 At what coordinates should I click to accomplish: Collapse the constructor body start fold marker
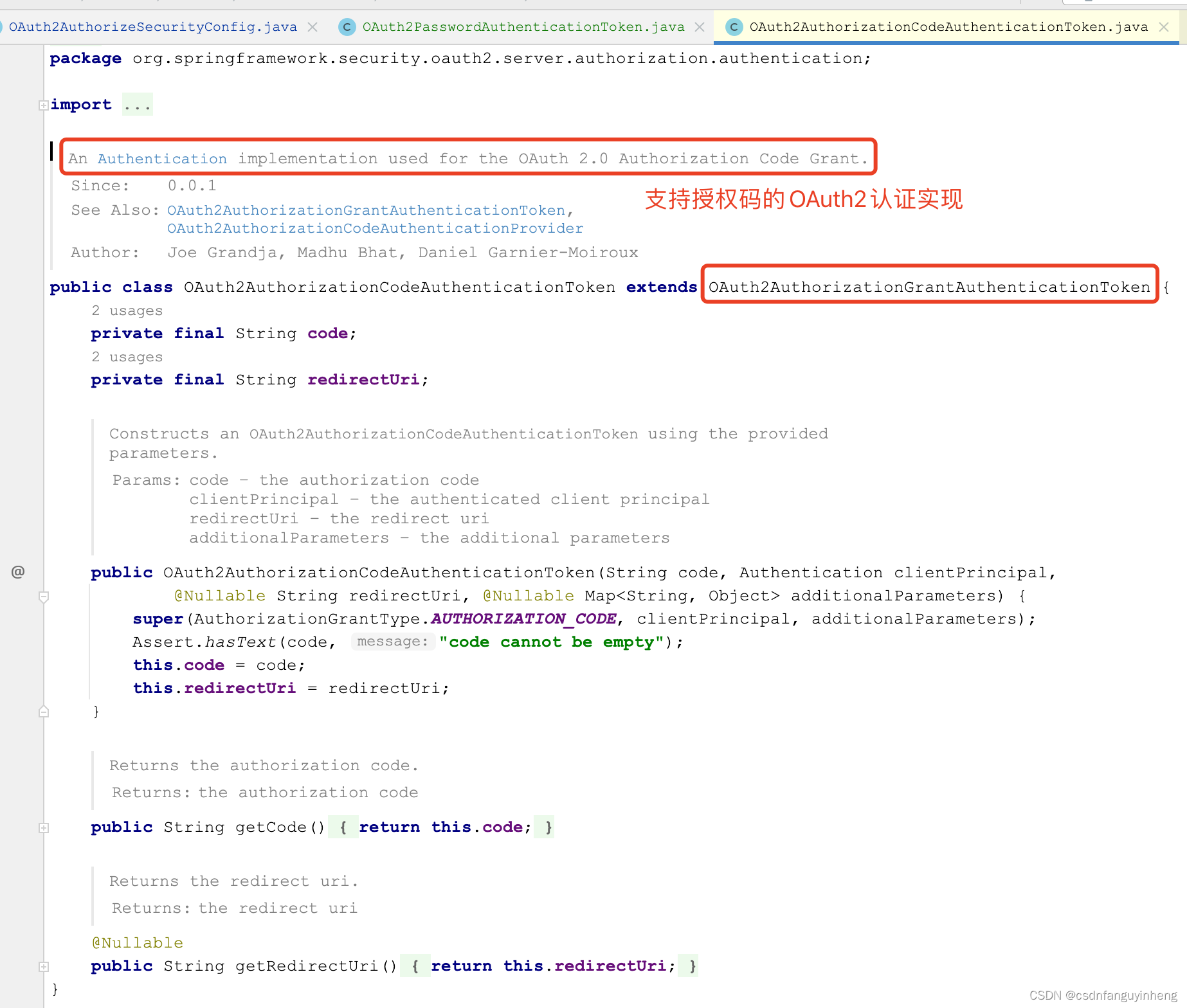(x=44, y=597)
